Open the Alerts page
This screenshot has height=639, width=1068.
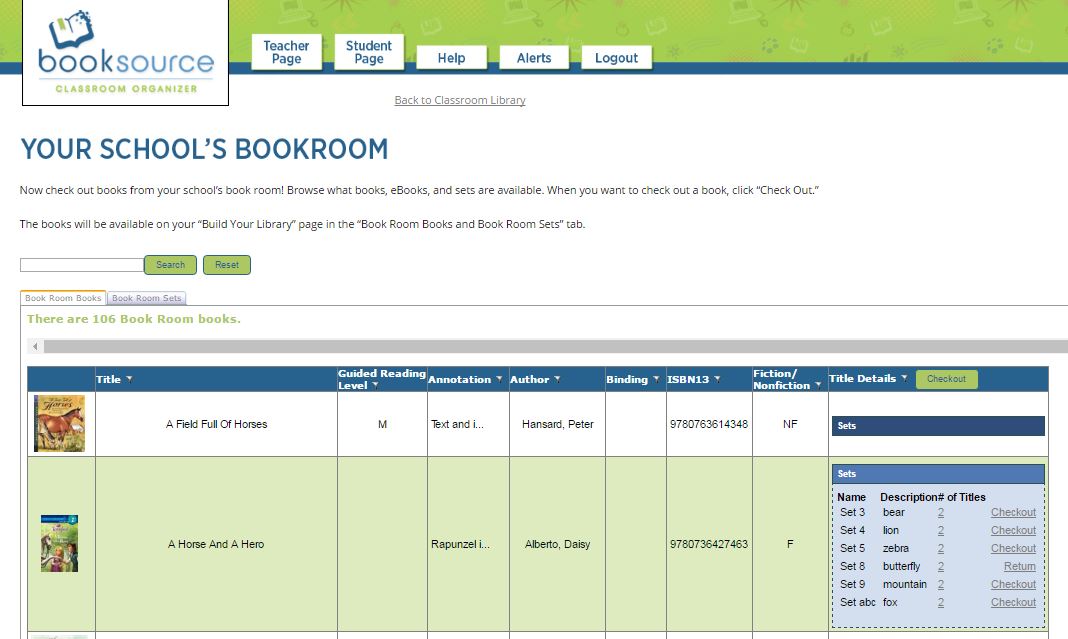(534, 58)
